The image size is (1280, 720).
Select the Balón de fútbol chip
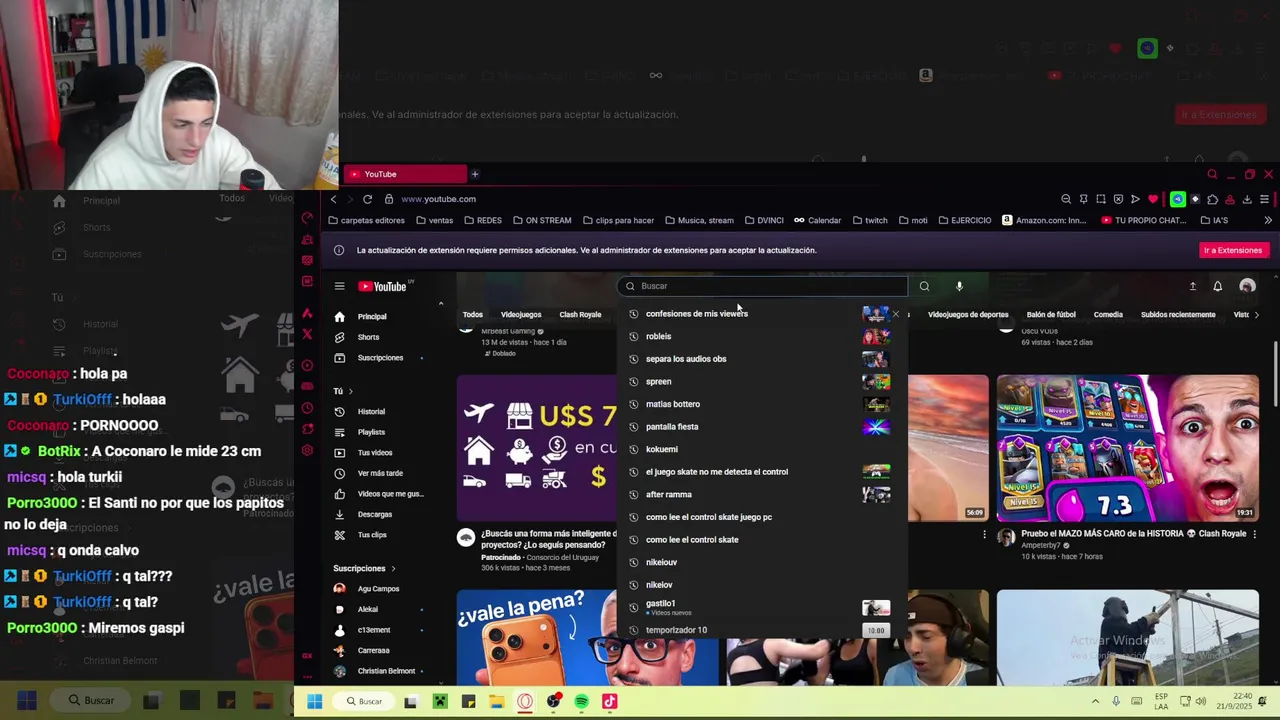pyautogui.click(x=1050, y=315)
